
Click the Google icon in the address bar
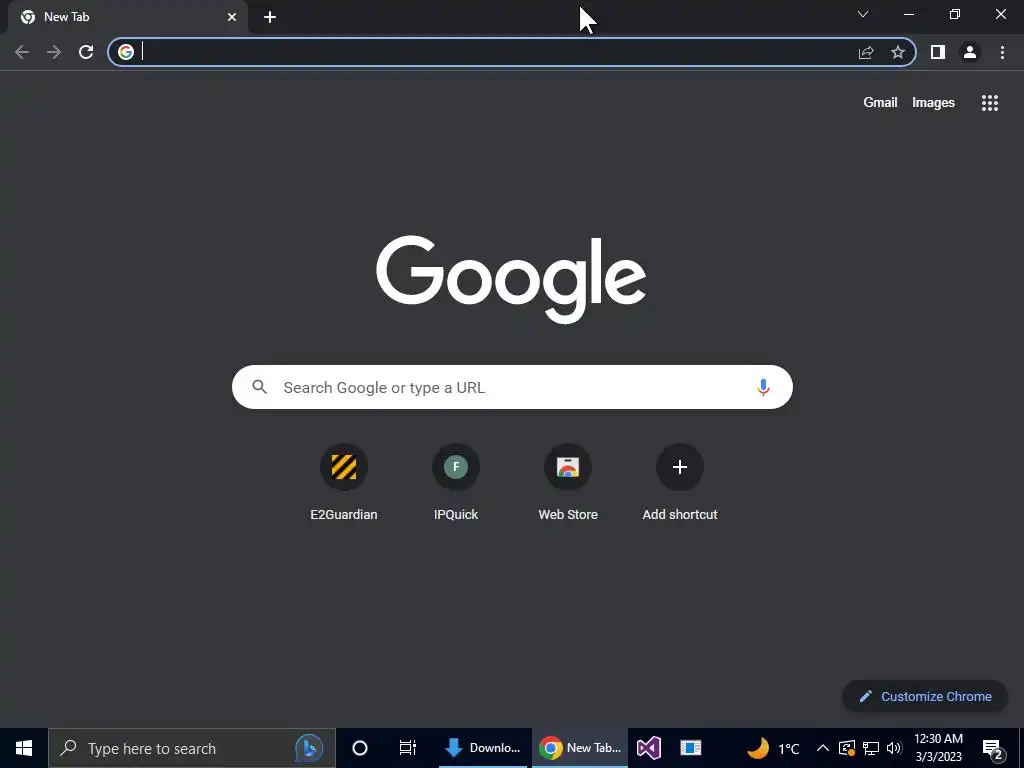(x=126, y=52)
